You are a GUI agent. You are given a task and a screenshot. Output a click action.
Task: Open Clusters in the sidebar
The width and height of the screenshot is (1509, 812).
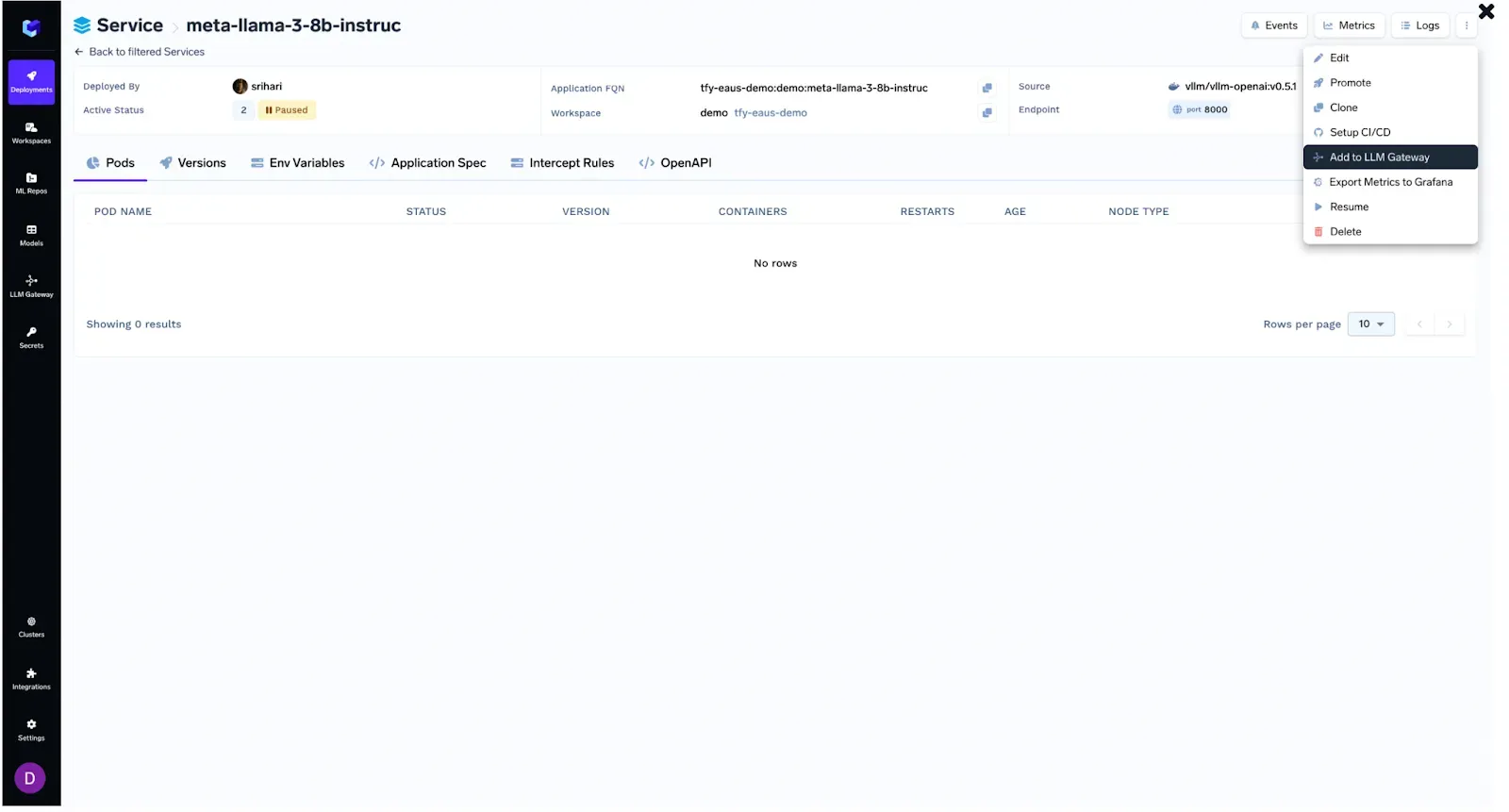[31, 627]
